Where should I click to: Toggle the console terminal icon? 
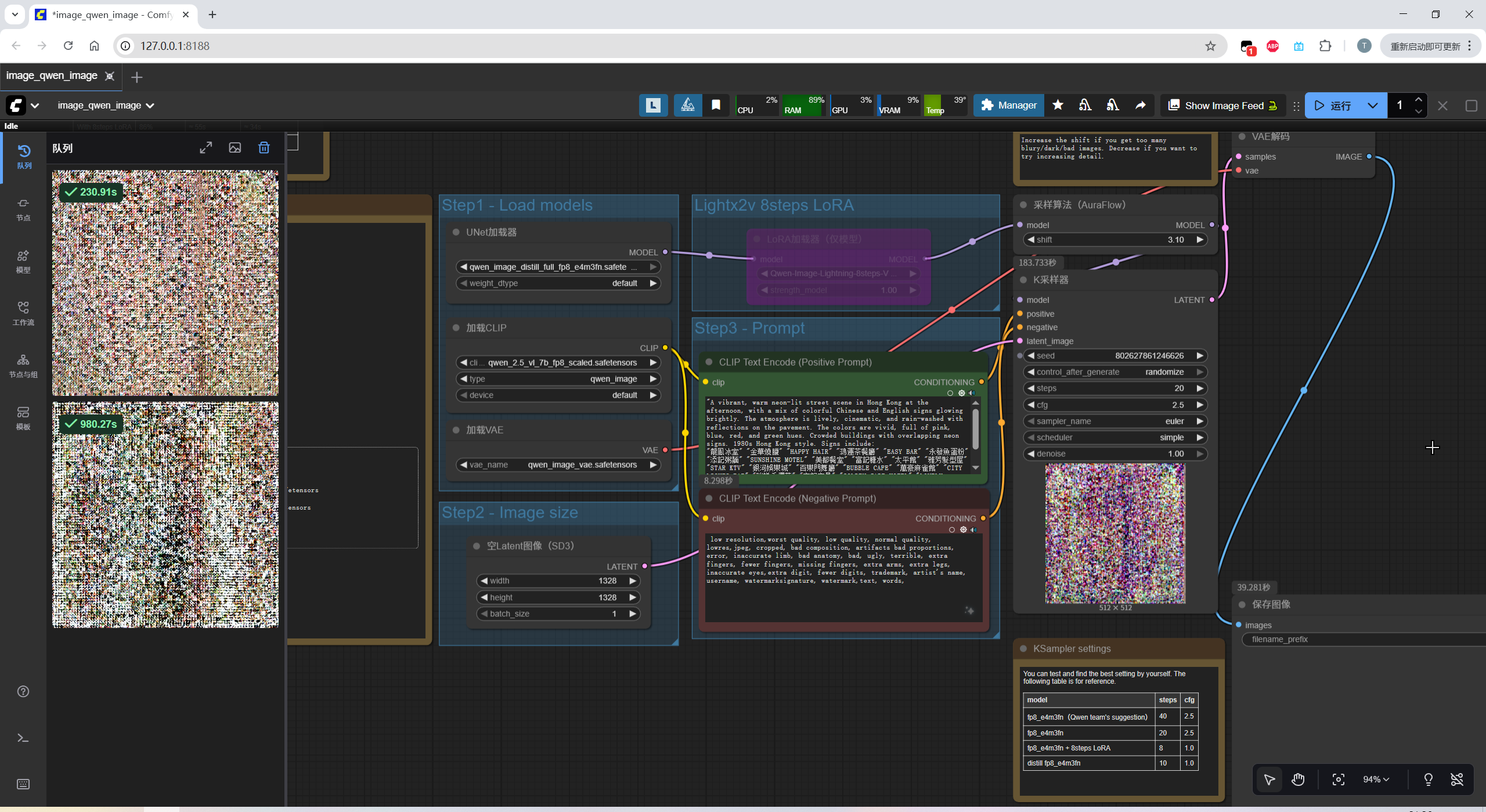click(23, 738)
